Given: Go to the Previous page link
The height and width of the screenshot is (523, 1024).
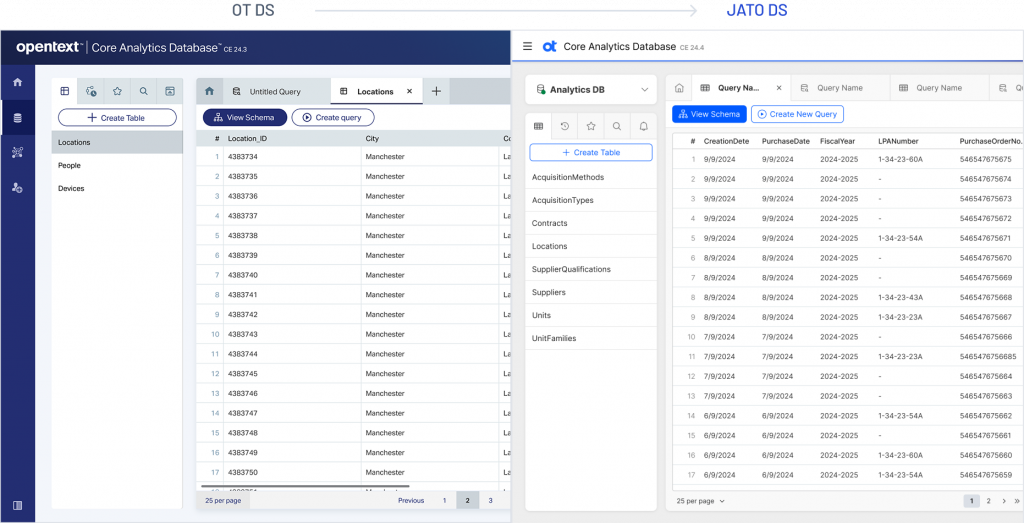Looking at the screenshot, I should (x=411, y=500).
